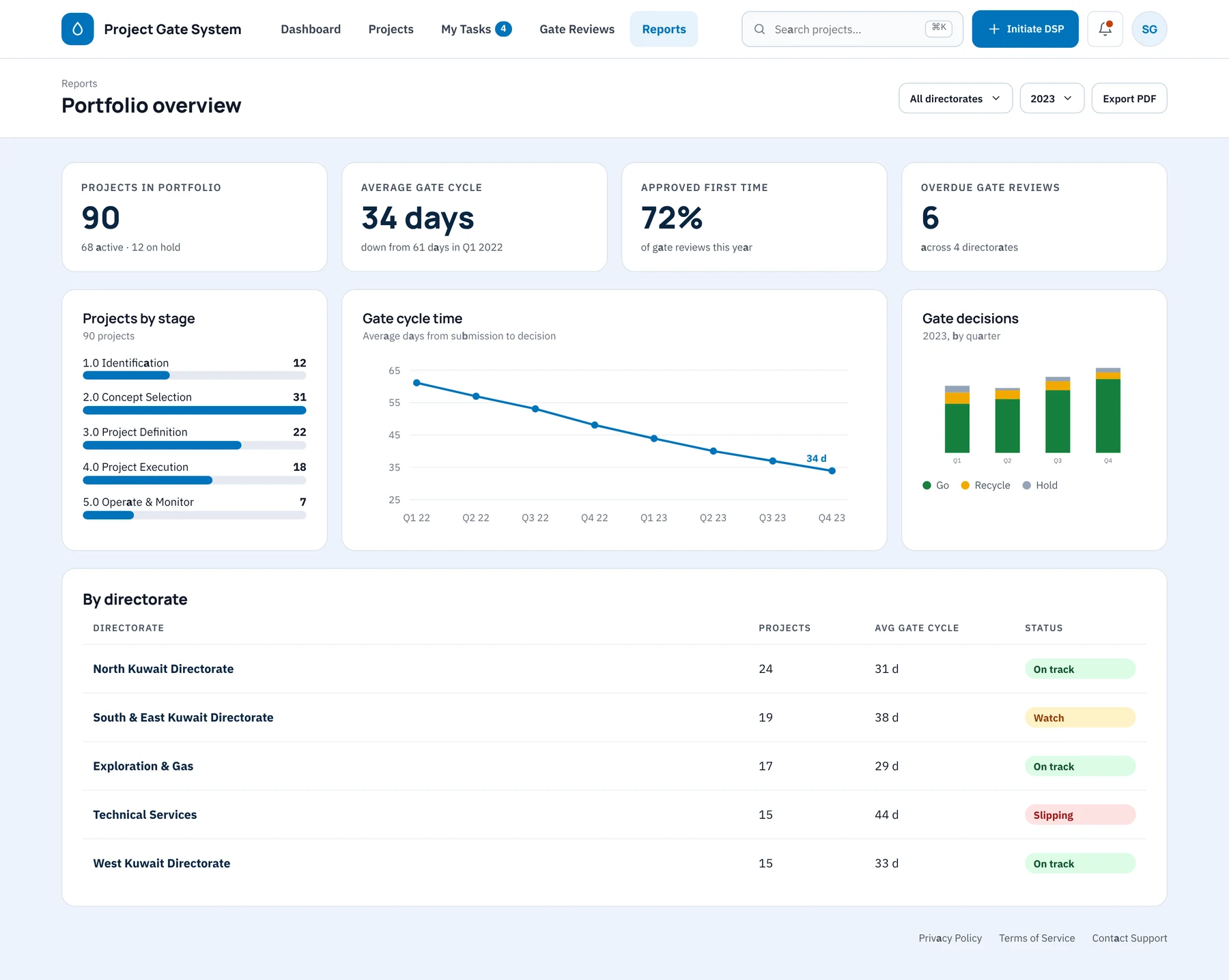Viewport: 1229px width, 980px height.
Task: Click North Kuwait's On track badge
Action: [x=1079, y=669]
